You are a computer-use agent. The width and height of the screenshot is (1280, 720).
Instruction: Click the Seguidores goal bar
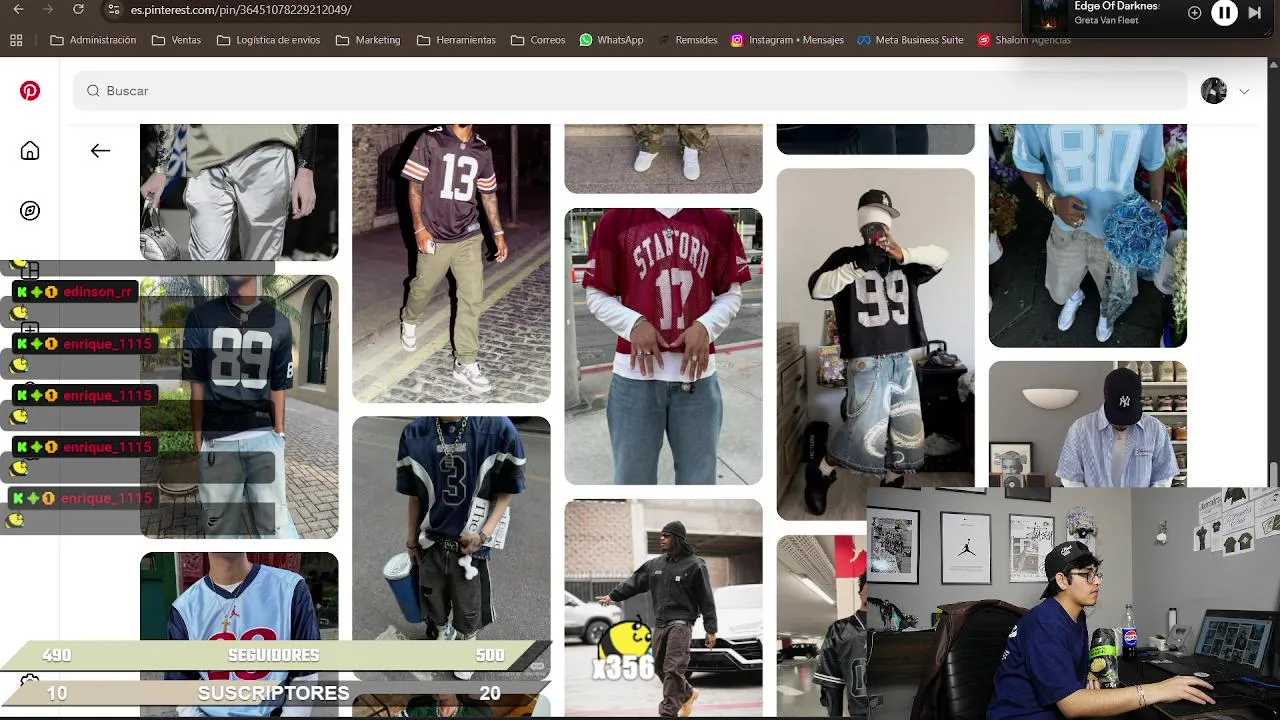(x=274, y=655)
